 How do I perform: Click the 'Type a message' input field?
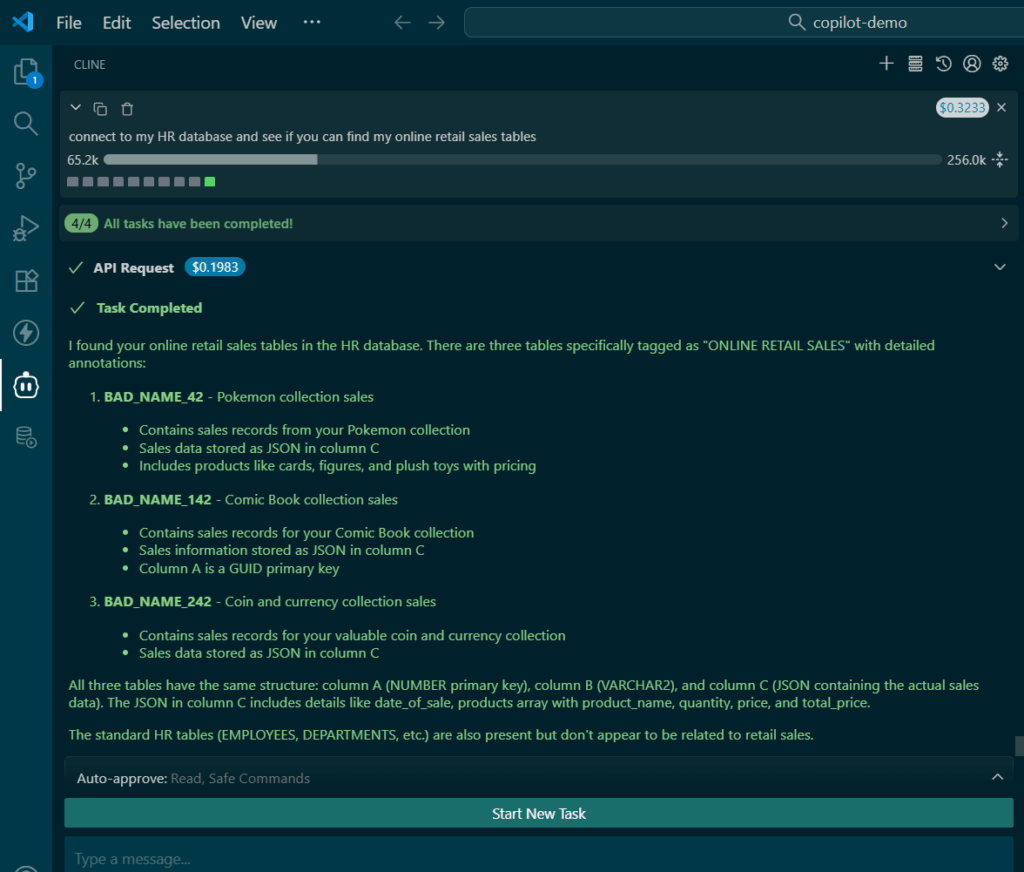coord(538,858)
